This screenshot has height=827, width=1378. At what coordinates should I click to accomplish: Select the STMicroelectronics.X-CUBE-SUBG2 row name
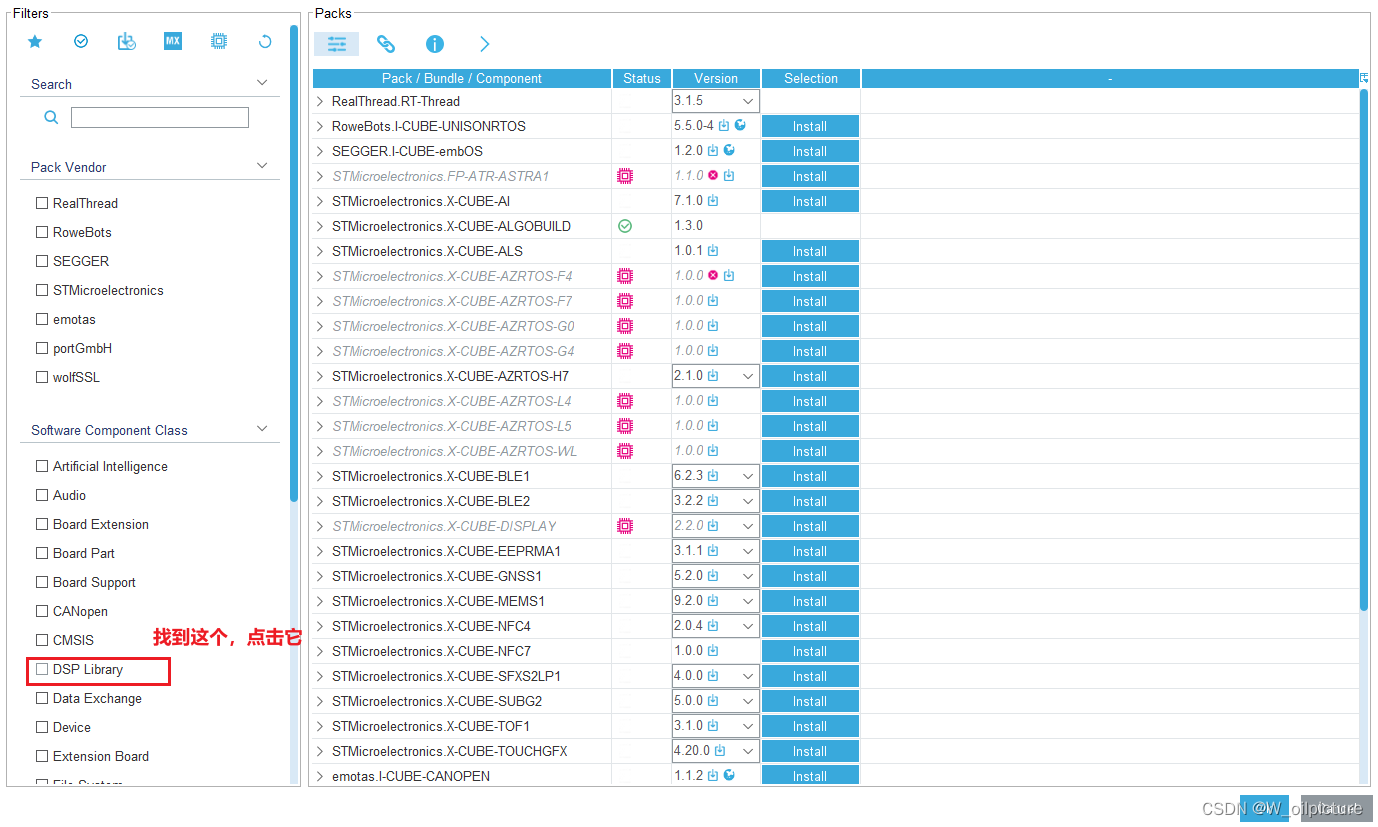[x=437, y=701]
